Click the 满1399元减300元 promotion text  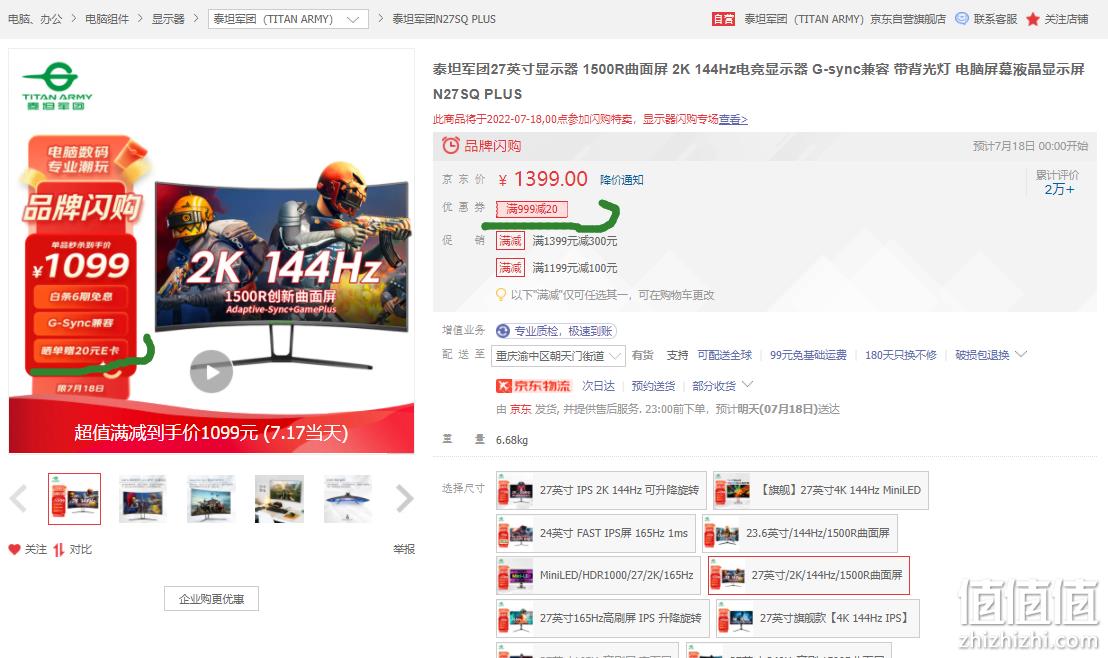[575, 241]
